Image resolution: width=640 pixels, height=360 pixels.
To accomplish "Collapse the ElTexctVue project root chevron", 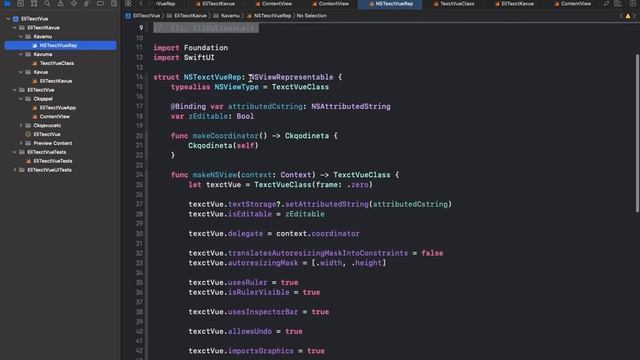I will (8, 19).
